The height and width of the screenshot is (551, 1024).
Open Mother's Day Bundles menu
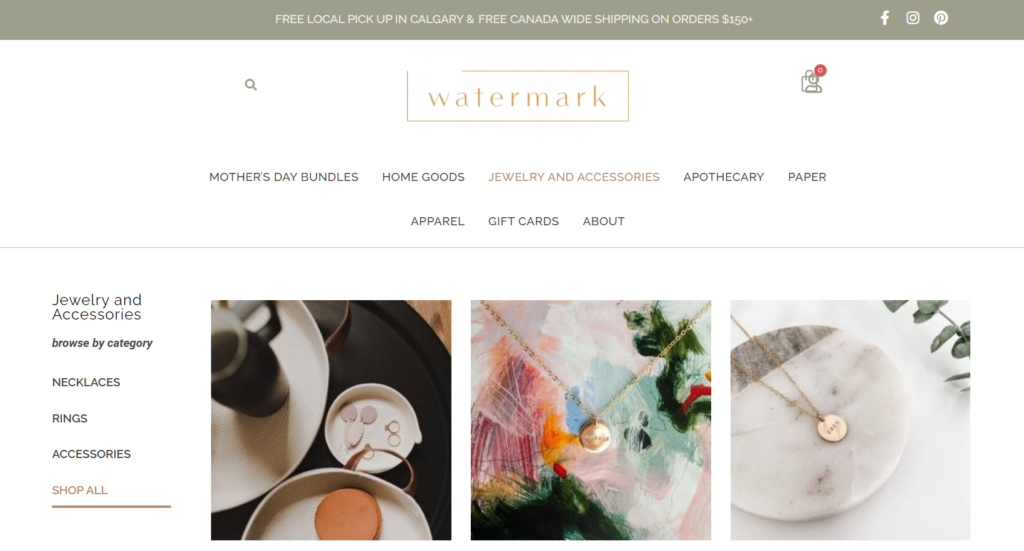tap(283, 177)
